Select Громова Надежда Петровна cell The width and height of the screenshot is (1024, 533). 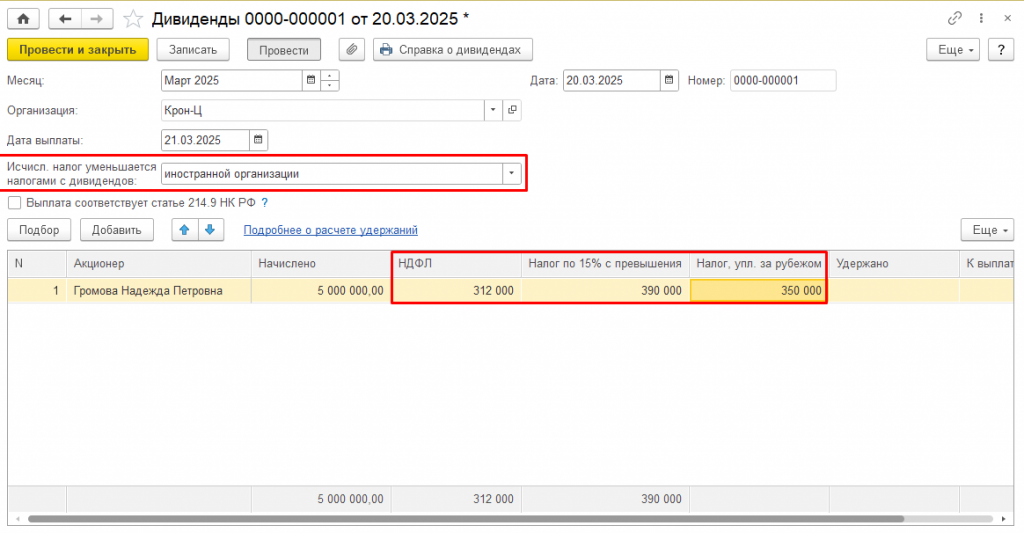[x=159, y=291]
